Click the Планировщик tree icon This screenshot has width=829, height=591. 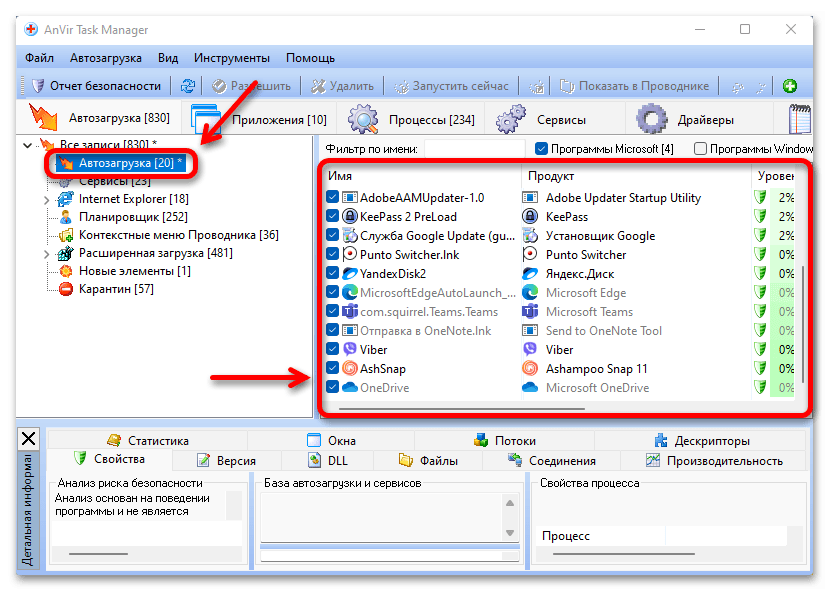coord(66,217)
